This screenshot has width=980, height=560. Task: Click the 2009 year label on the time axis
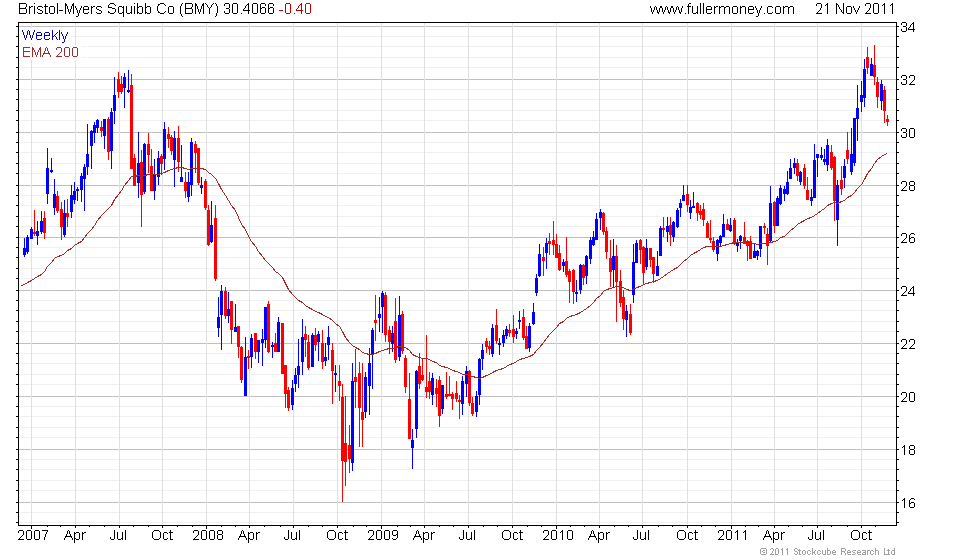click(x=383, y=536)
